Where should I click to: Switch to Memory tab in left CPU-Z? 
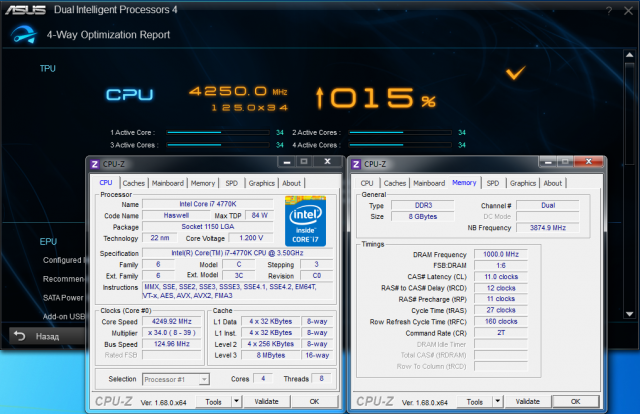(203, 183)
